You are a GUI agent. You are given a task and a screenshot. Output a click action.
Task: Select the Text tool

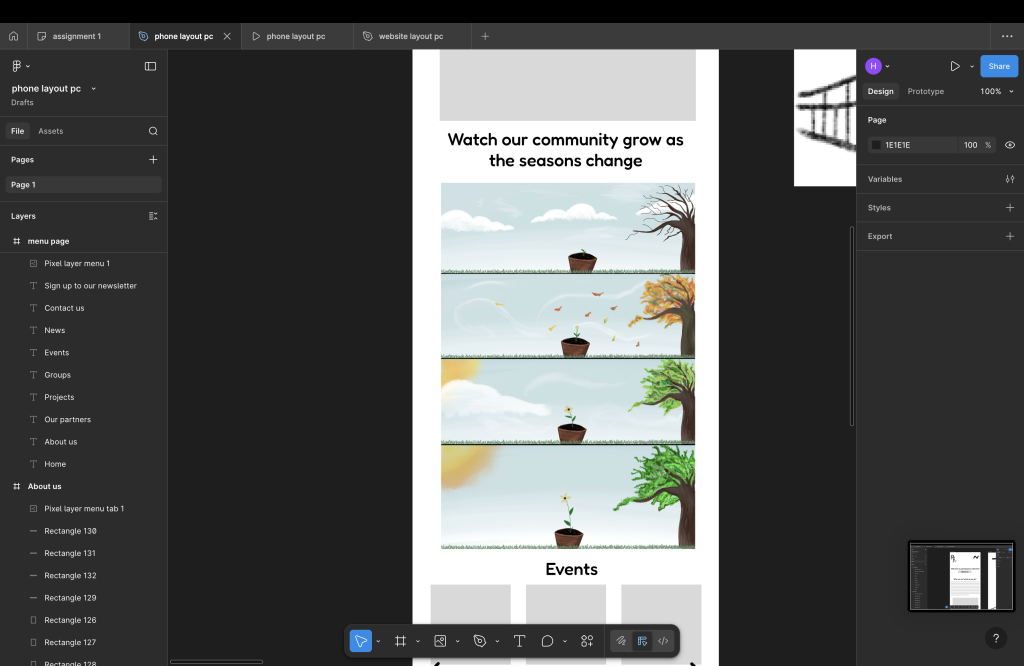tap(519, 641)
